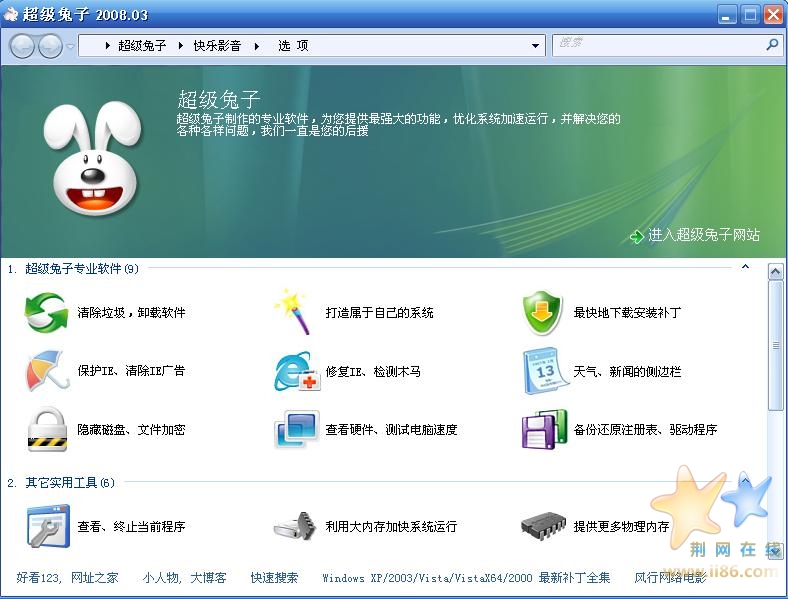The image size is (788, 599).
Task: Click the magic wand customize system icon
Action: 292,312
